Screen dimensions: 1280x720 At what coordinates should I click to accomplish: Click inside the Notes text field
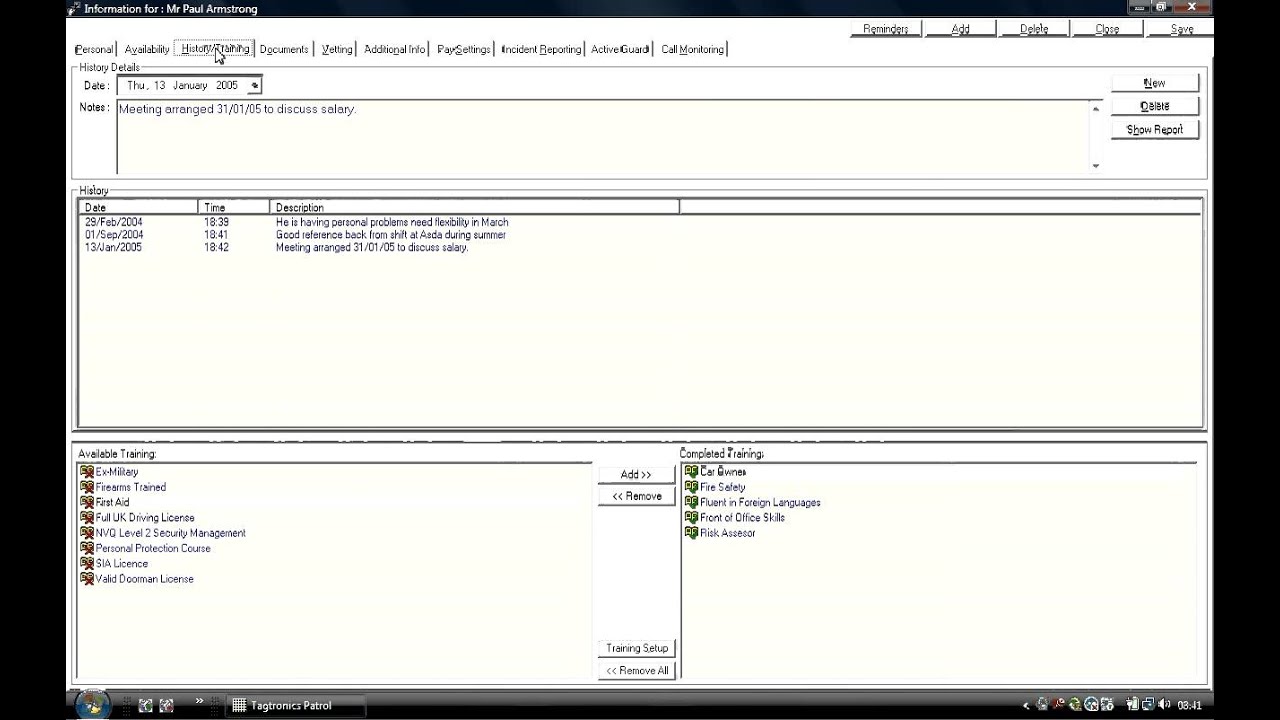click(602, 137)
